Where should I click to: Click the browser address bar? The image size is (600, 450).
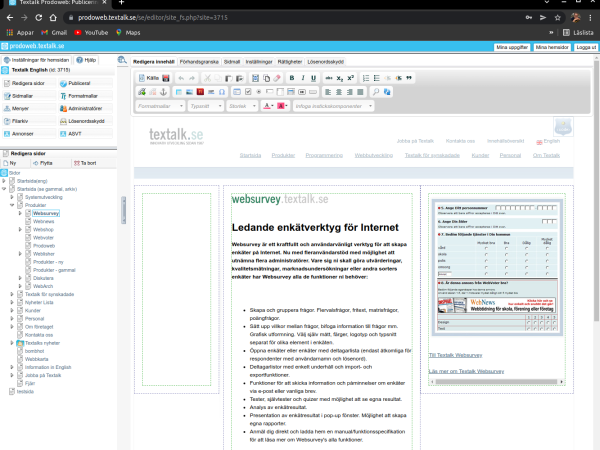[295, 18]
